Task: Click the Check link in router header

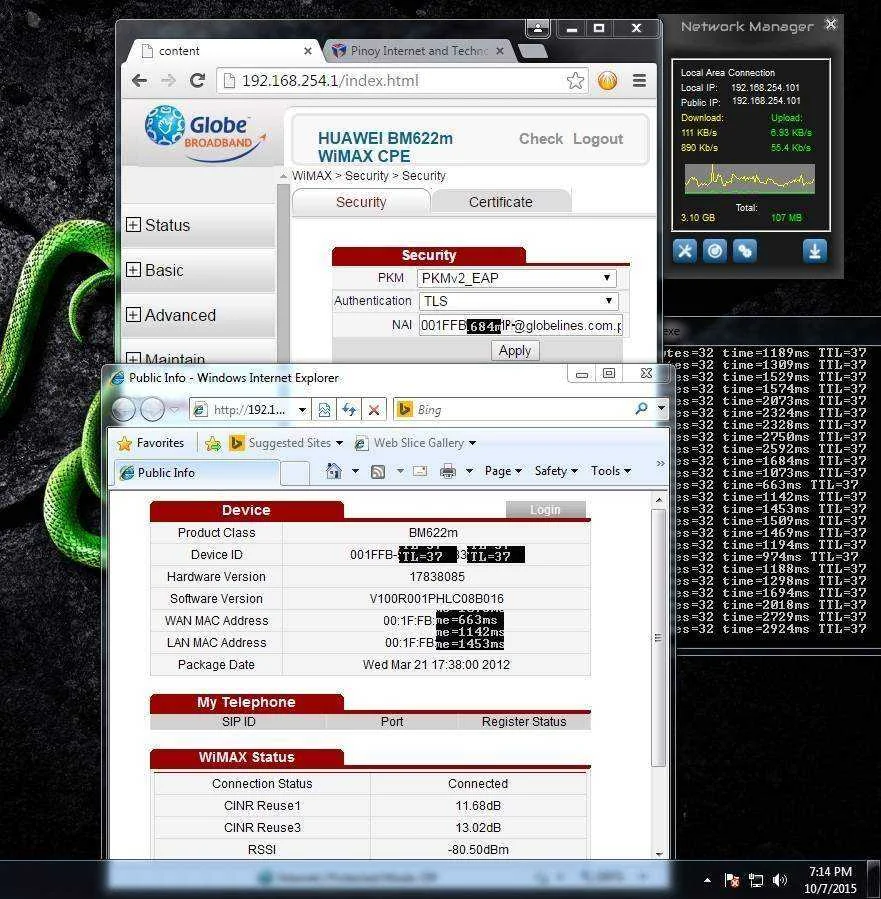Action: click(x=541, y=139)
